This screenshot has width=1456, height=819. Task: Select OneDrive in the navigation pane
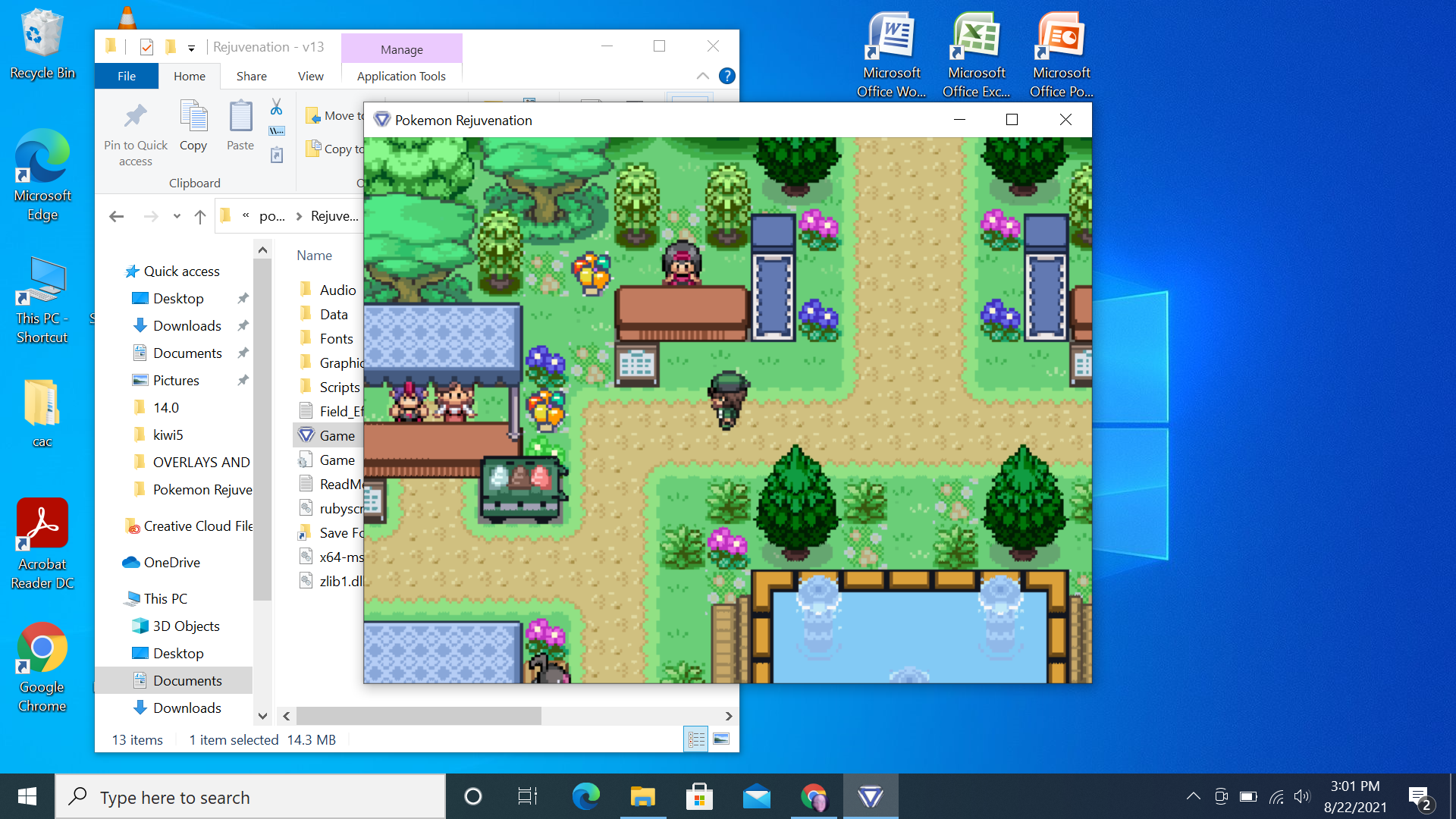click(x=172, y=563)
